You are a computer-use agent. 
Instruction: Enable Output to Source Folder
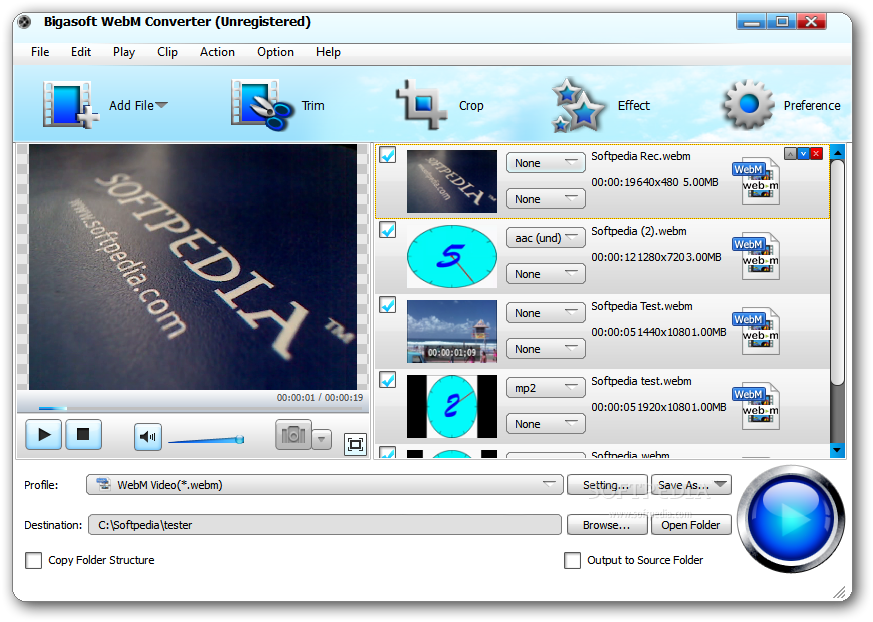click(x=572, y=560)
